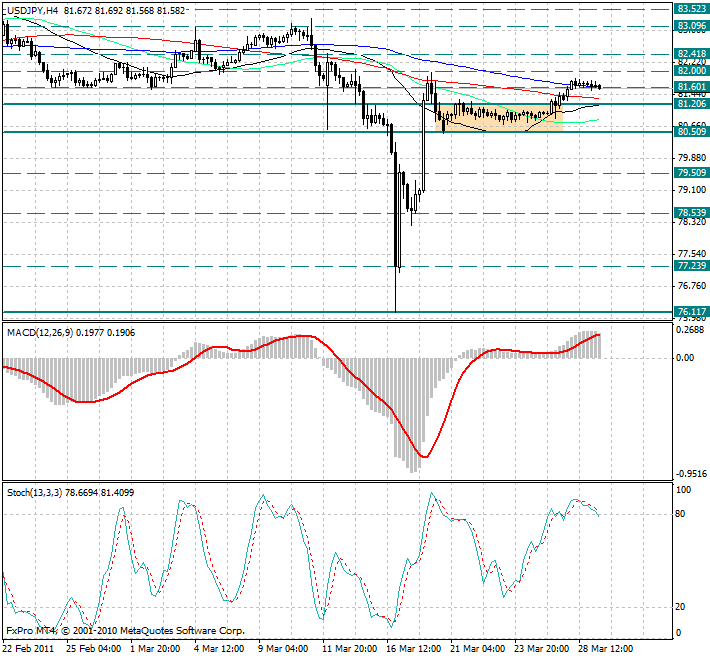Screen dimensions: 710x656
Task: Select the 79.509 price level label
Action: pyautogui.click(x=691, y=172)
